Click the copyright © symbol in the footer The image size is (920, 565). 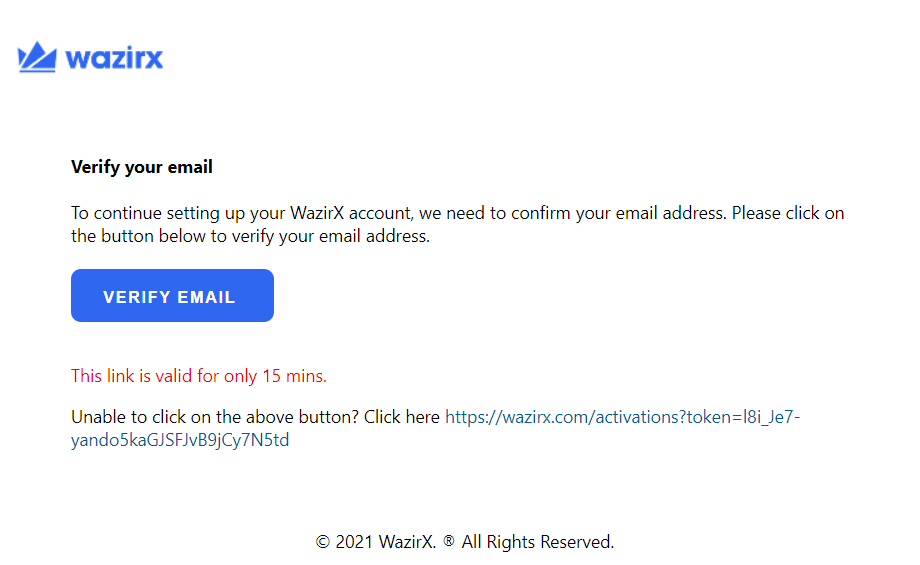(323, 542)
